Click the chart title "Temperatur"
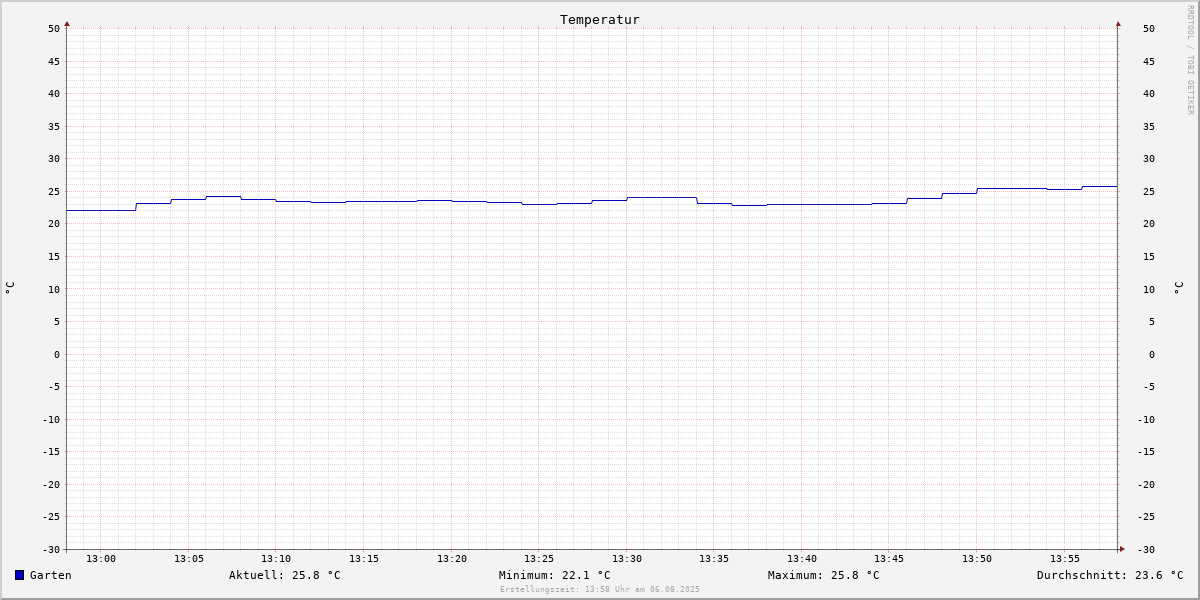The height and width of the screenshot is (600, 1200). [x=600, y=20]
